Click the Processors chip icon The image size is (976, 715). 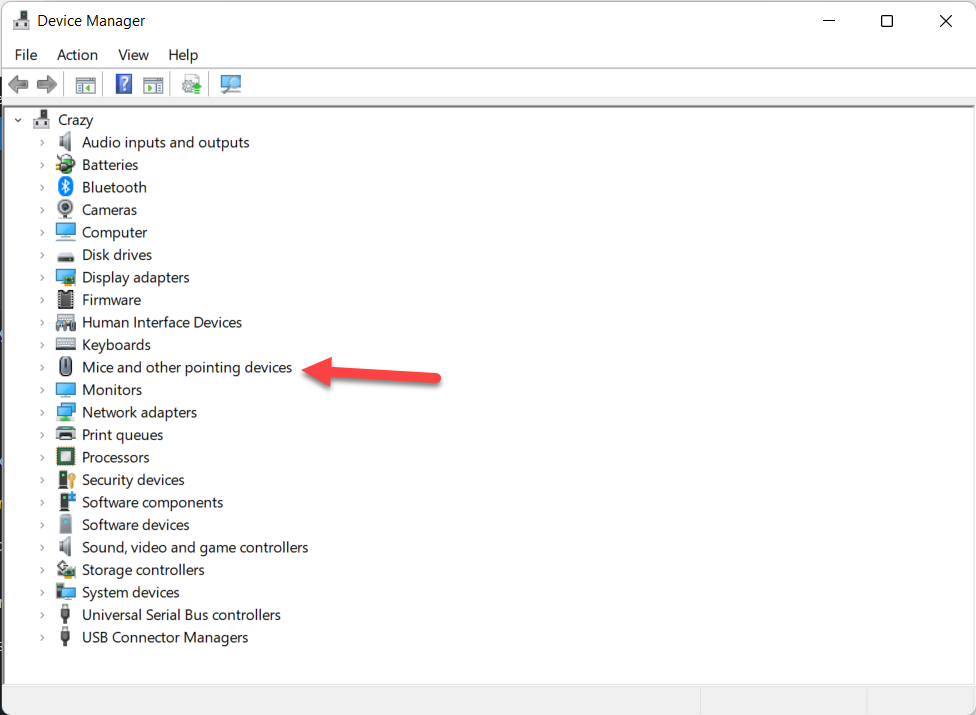[x=66, y=457]
